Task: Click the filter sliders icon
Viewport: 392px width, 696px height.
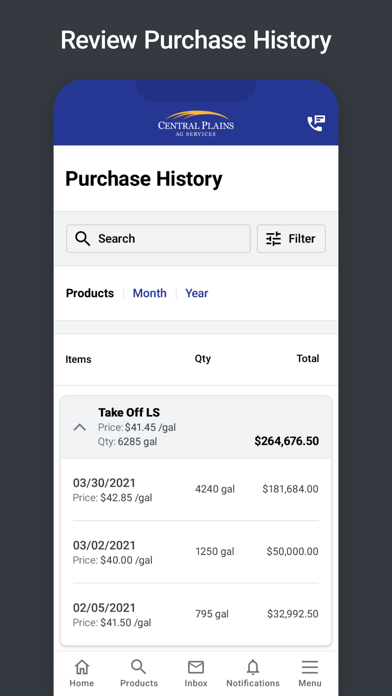Action: [273, 239]
